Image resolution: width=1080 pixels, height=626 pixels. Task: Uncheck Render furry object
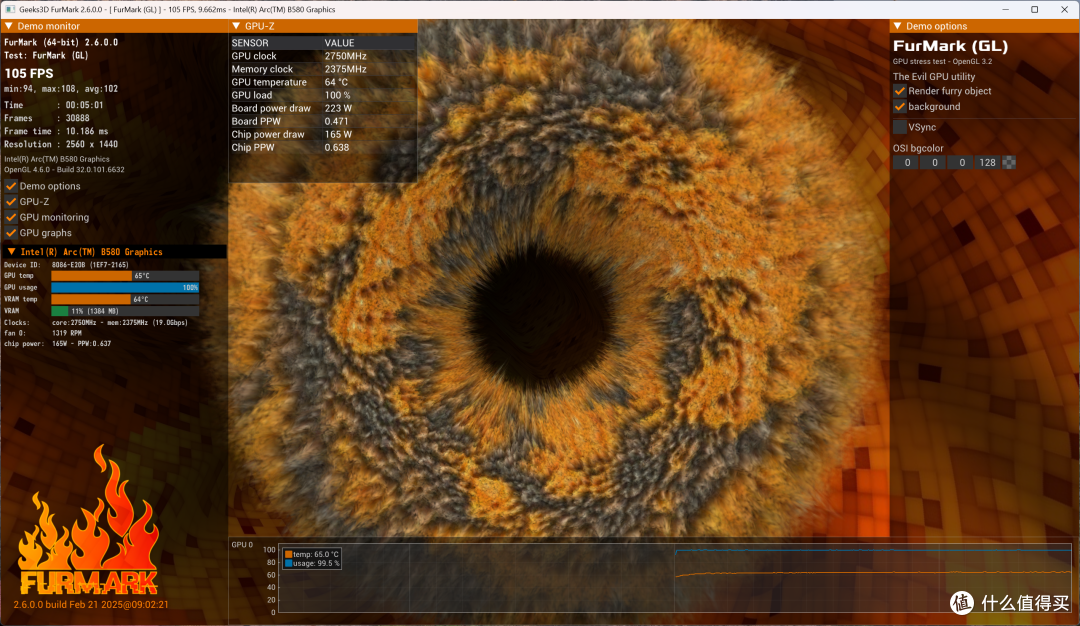click(x=900, y=91)
